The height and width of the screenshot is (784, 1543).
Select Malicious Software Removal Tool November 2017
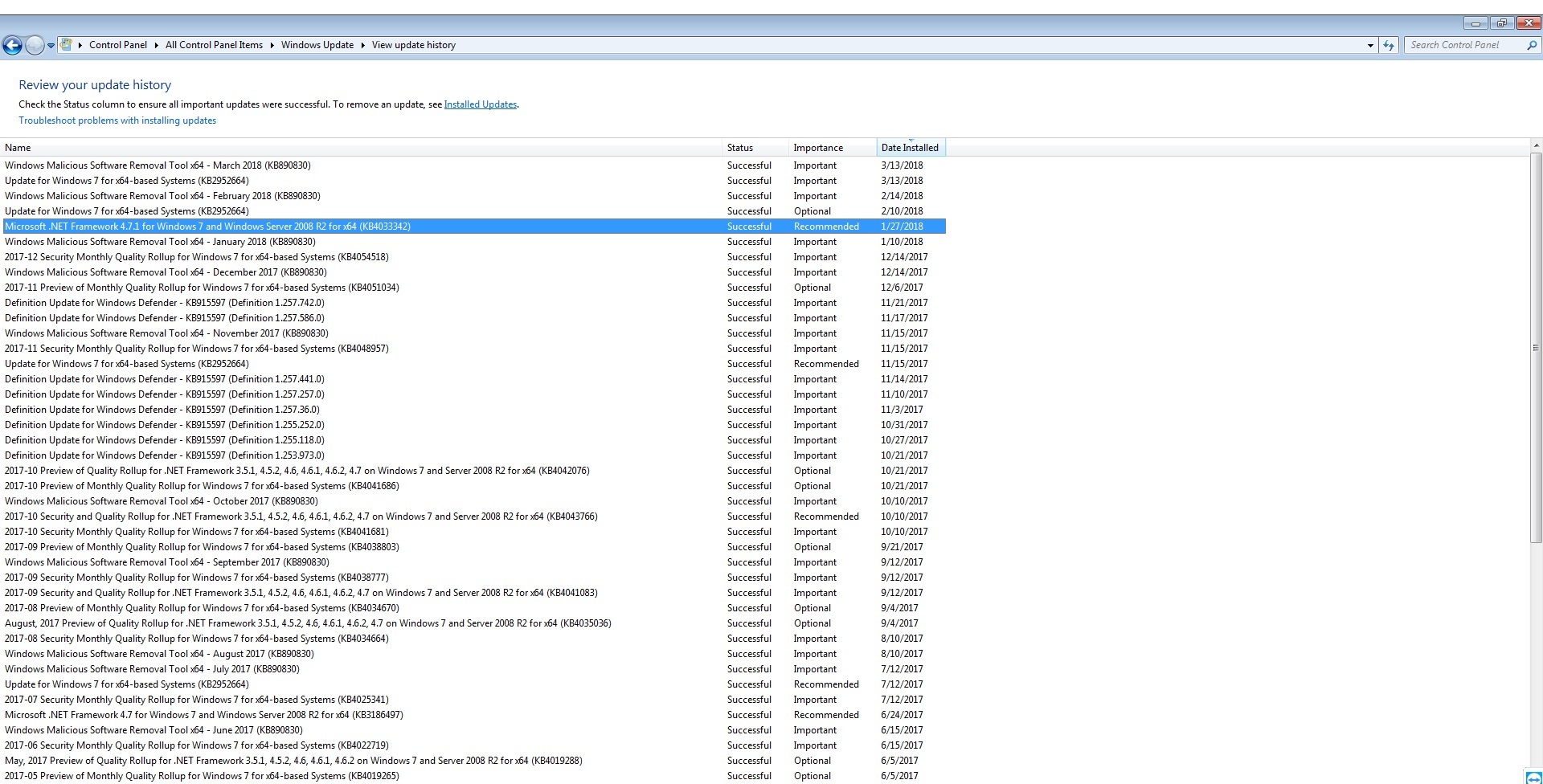pos(474,333)
